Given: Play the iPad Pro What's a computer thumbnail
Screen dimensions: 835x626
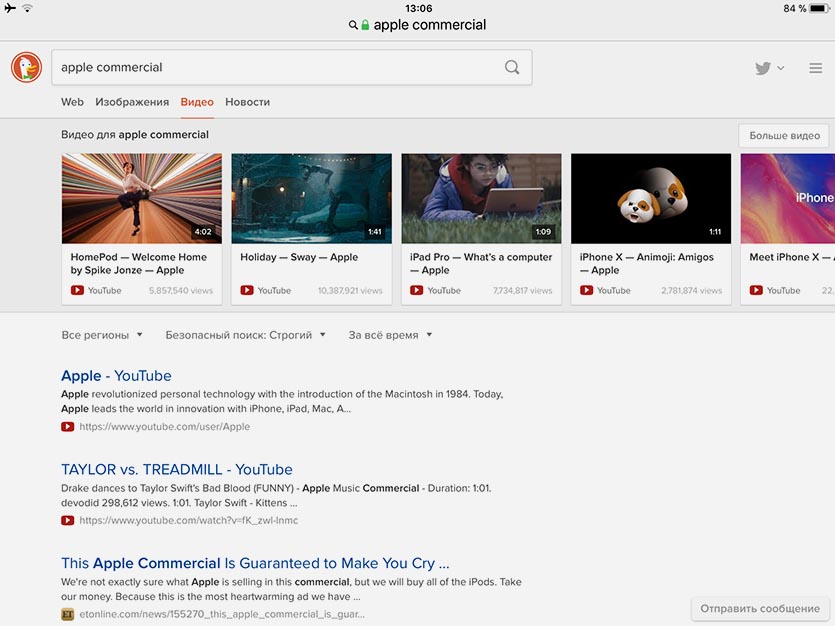Looking at the screenshot, I should [481, 199].
